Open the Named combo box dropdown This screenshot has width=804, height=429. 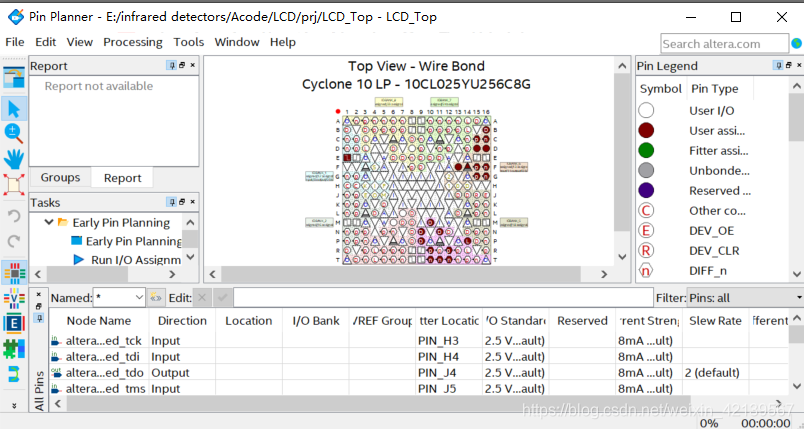click(139, 298)
